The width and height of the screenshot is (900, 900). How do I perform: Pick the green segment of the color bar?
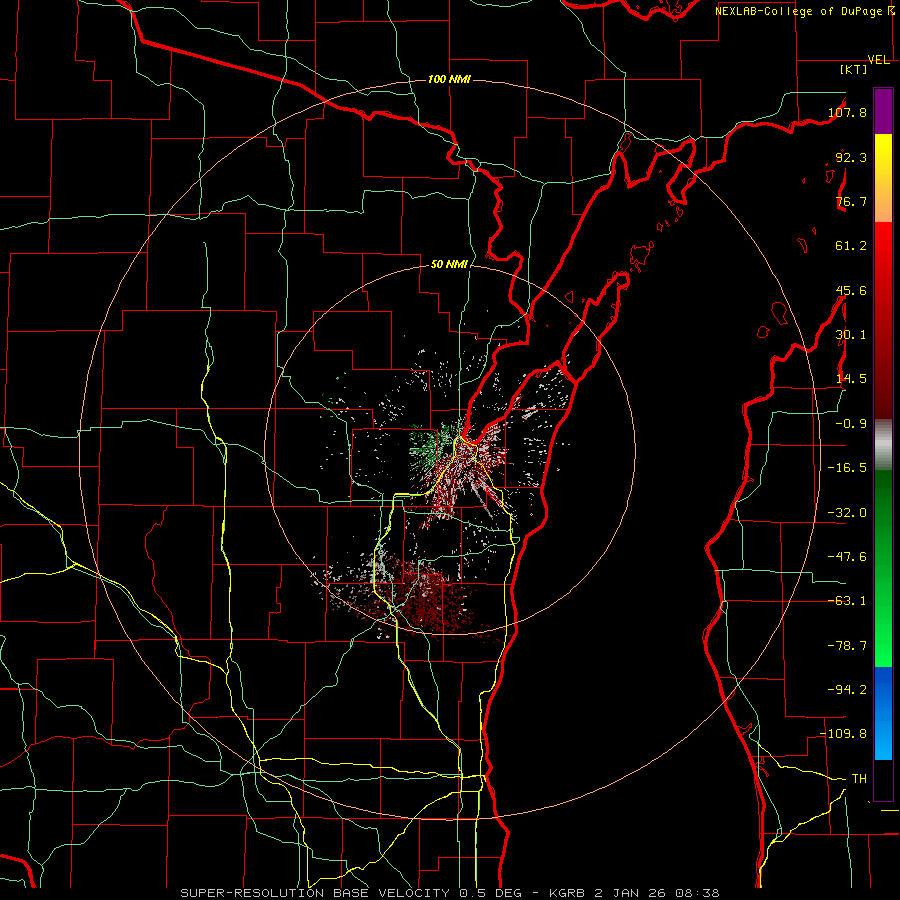883,568
